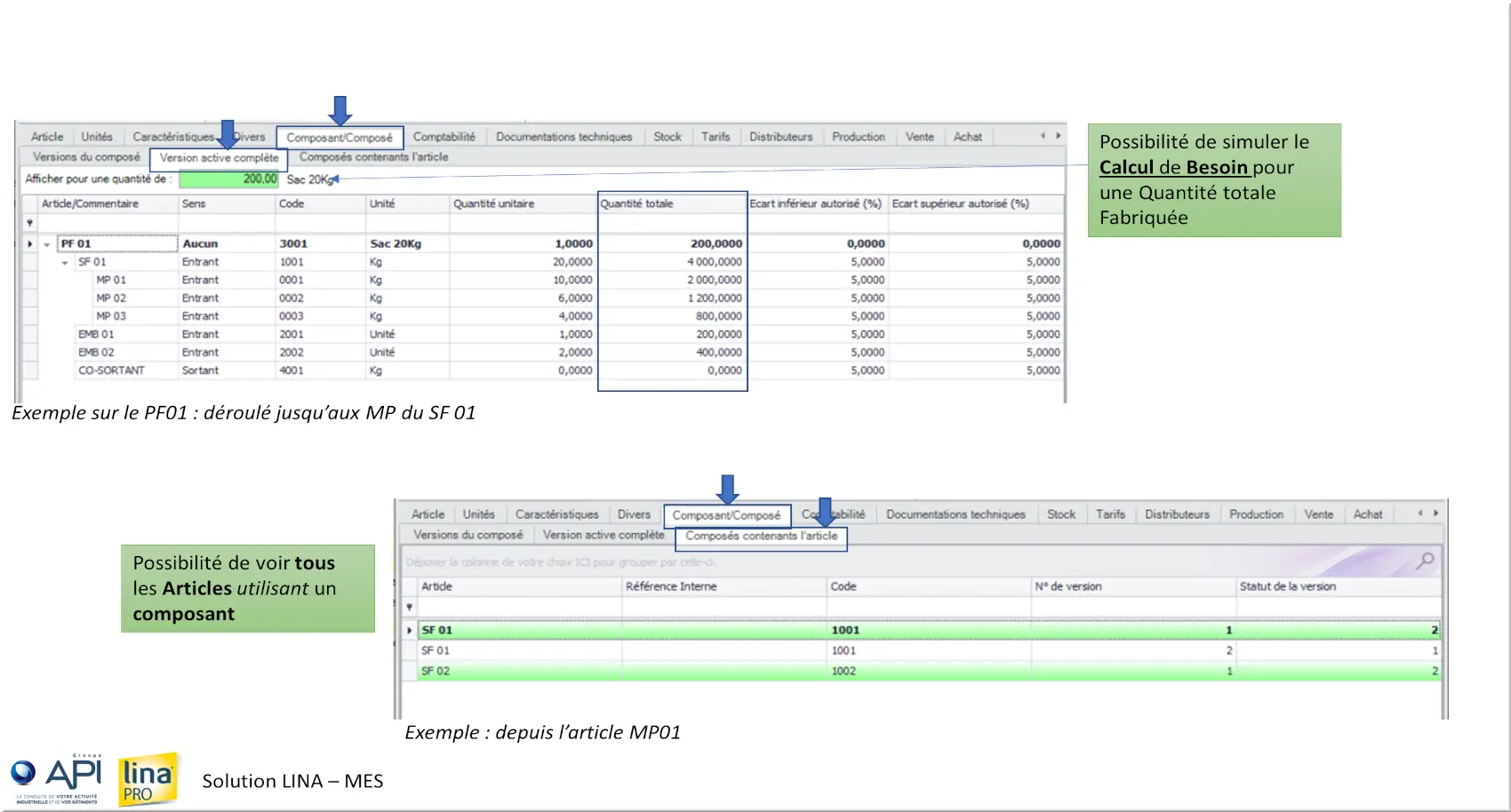This screenshot has height=812, width=1511.
Task: Open Versions du composé sub-tab in lower screenshot
Action: click(x=468, y=535)
